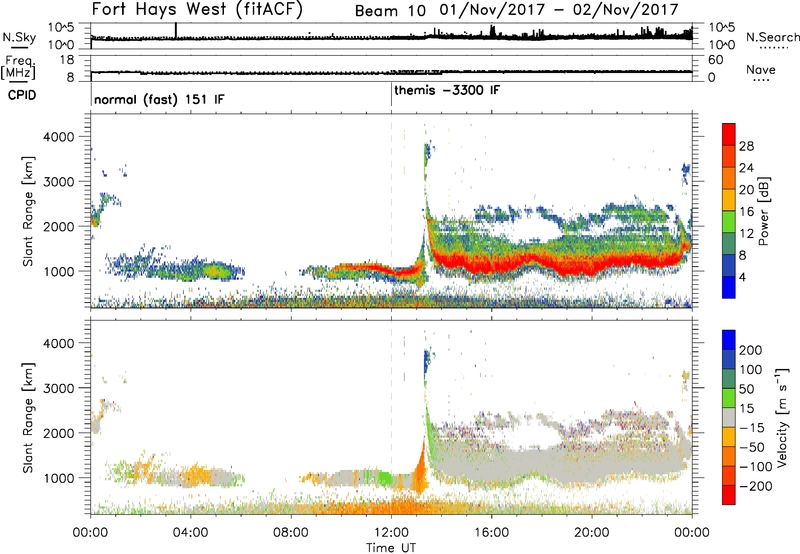Click the 08:00 time axis label
Screen dimensions: 800x554
coord(291,533)
